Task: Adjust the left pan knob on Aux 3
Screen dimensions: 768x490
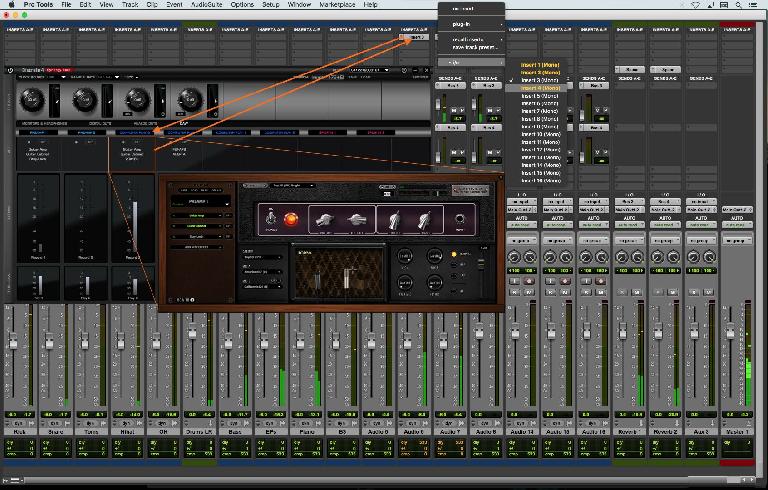Action: click(x=694, y=257)
